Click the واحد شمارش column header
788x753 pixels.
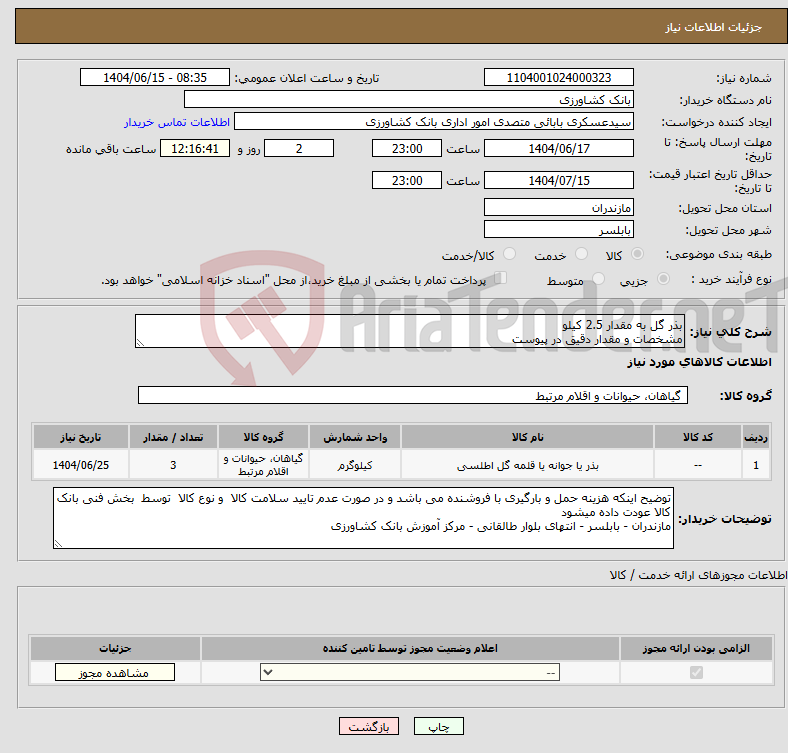[355, 437]
